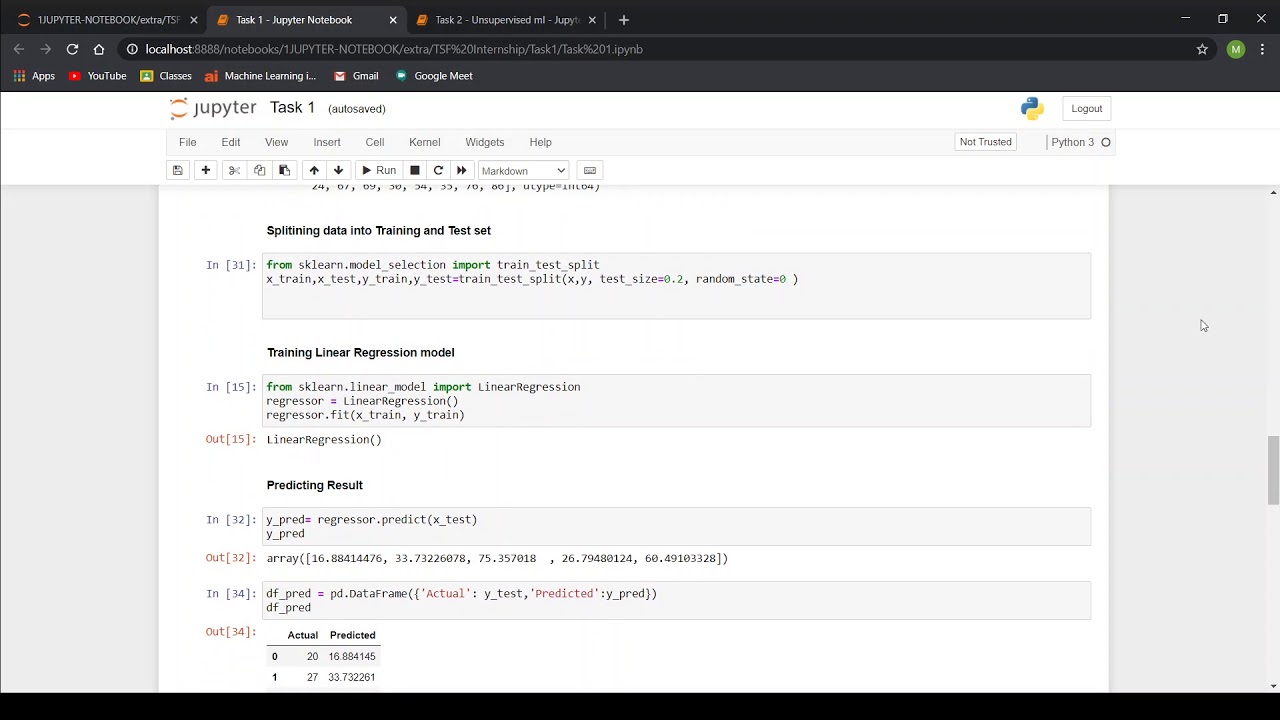This screenshot has height=720, width=1280.
Task: Select the 'Predicting Result' heading
Action: pyautogui.click(x=314, y=485)
